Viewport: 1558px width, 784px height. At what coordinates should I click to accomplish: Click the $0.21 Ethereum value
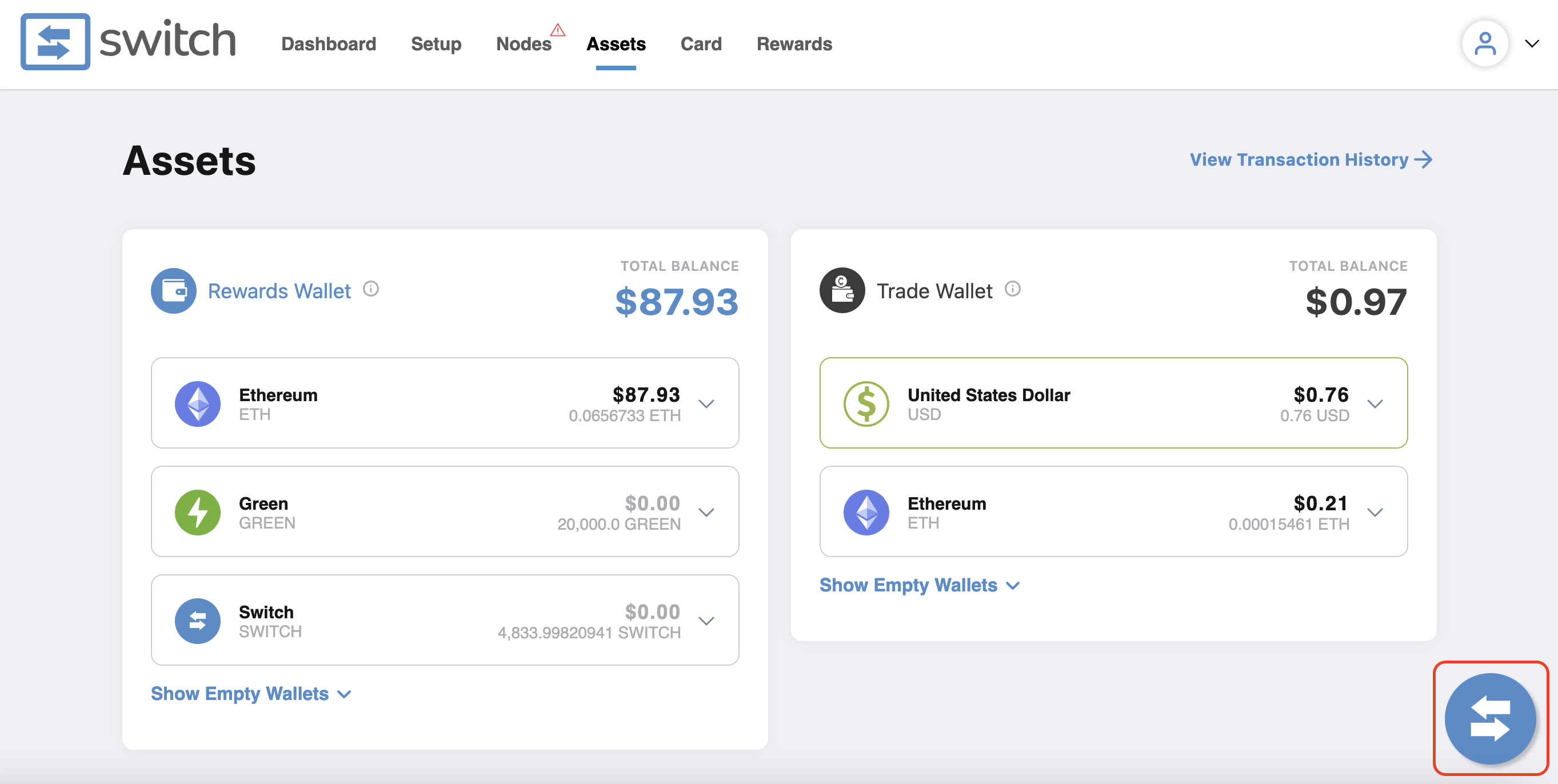click(1320, 503)
